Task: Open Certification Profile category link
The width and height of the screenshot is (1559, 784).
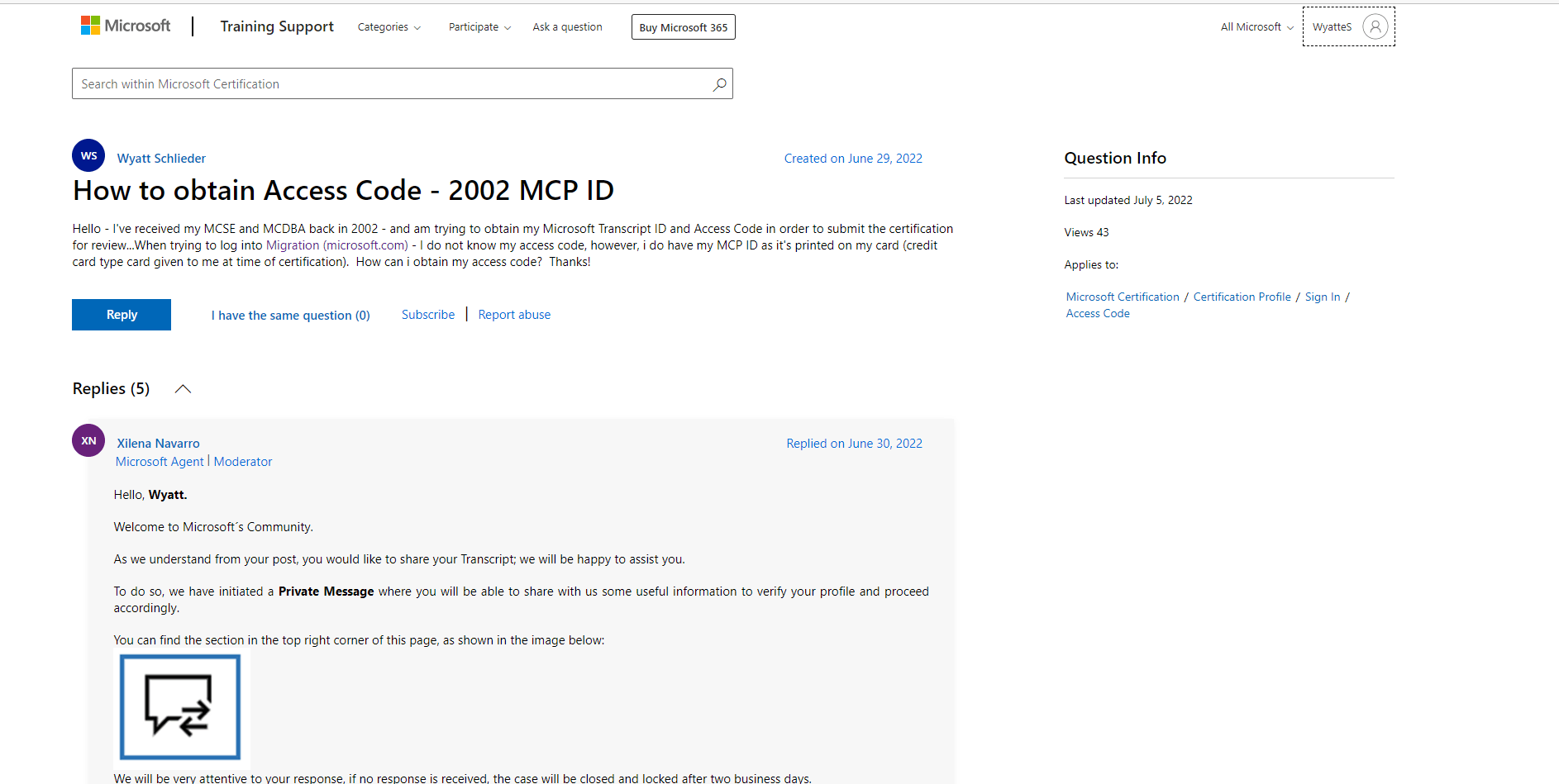Action: pos(1242,297)
